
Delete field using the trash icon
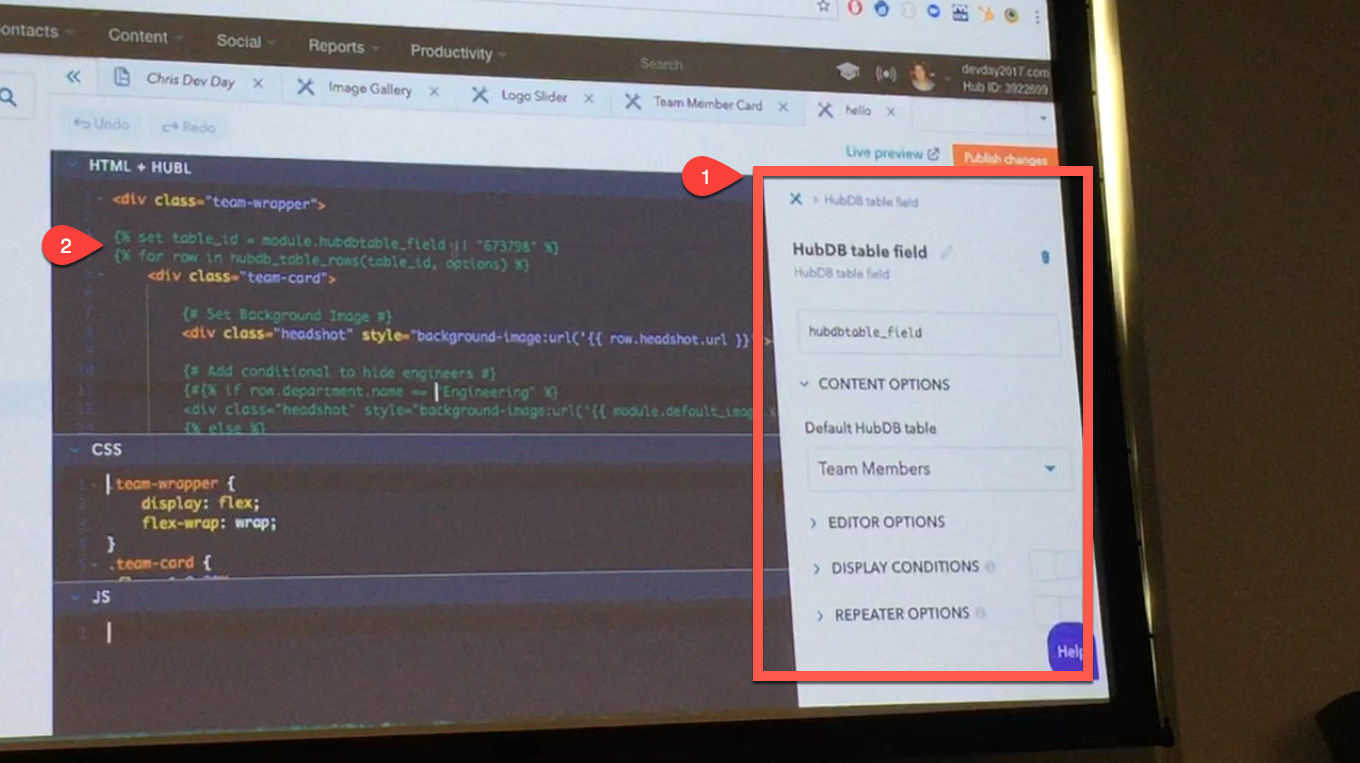click(x=1046, y=257)
